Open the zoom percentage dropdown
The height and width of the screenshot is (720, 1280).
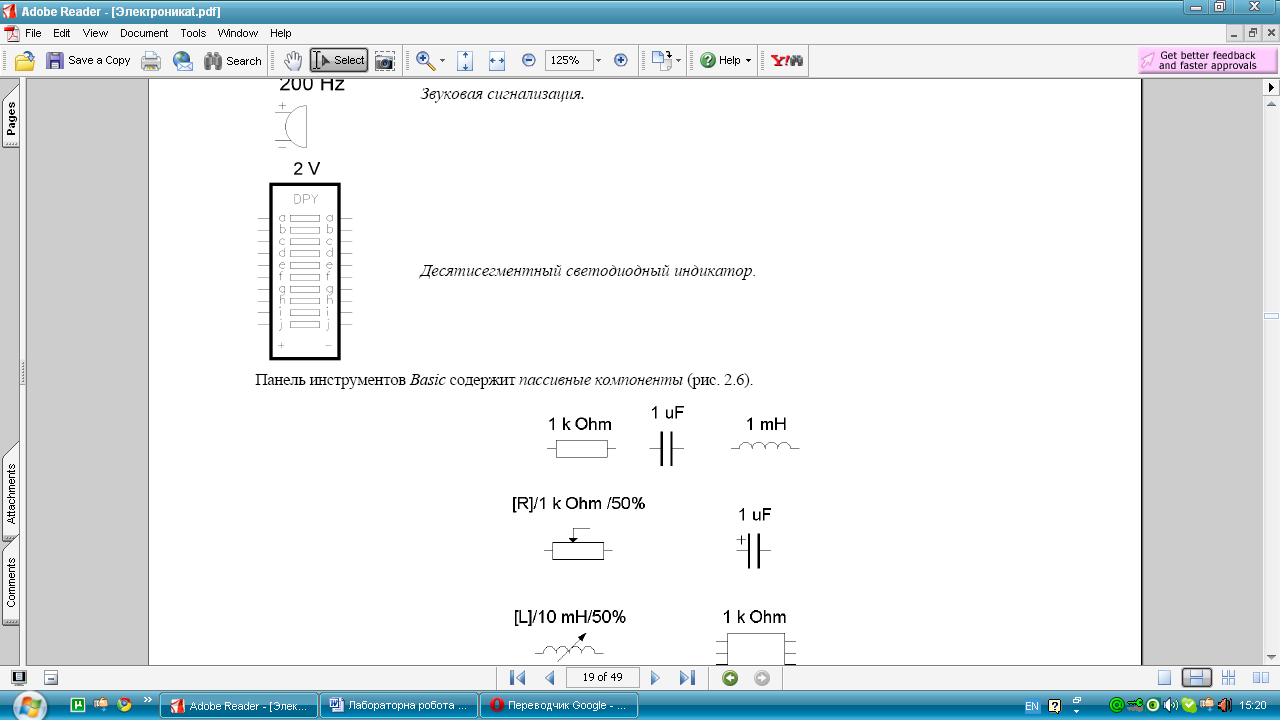point(598,61)
